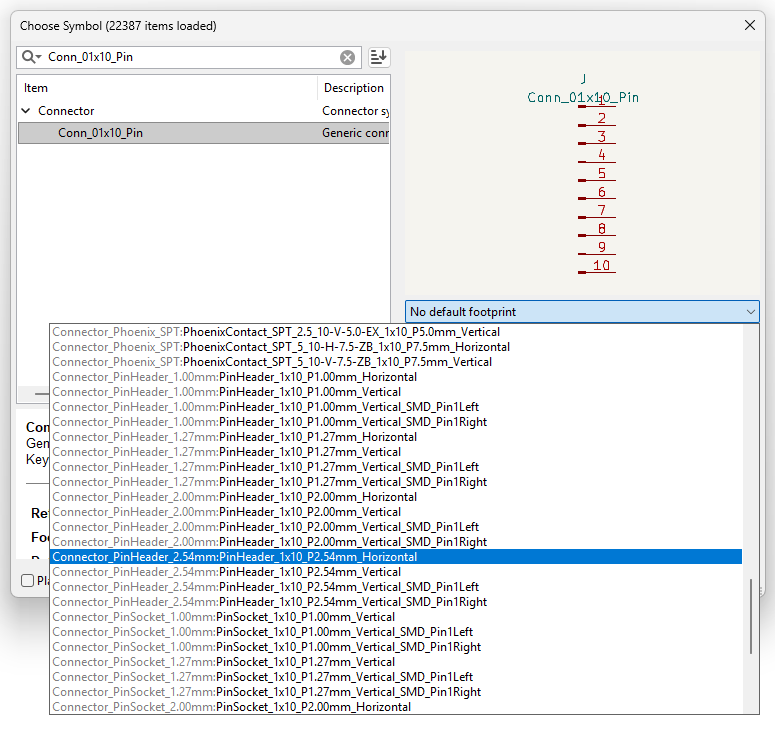Viewport: 775px width, 746px height.
Task: Open the No default footprint combo box
Action: [582, 312]
